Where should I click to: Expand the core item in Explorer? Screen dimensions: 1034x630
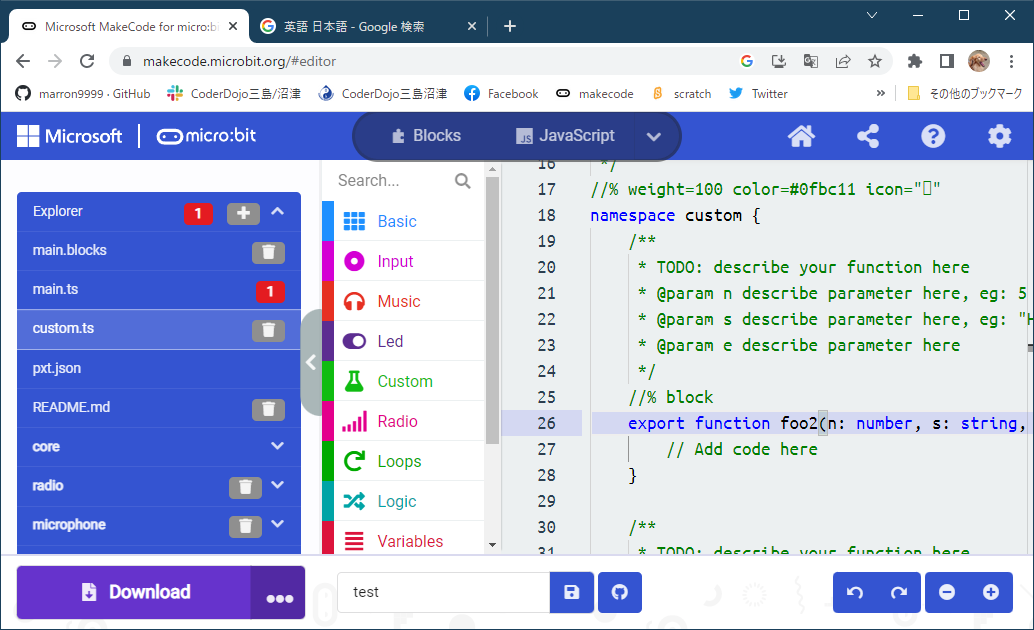click(279, 447)
